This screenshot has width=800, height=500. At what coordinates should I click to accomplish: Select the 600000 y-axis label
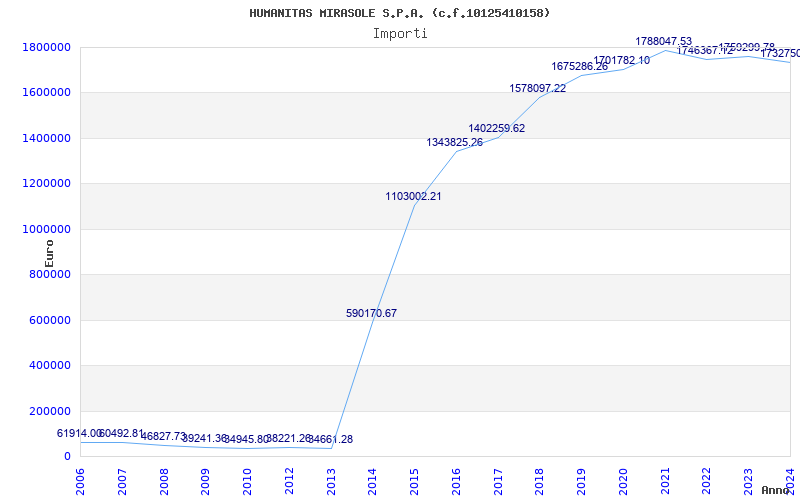tap(49, 320)
